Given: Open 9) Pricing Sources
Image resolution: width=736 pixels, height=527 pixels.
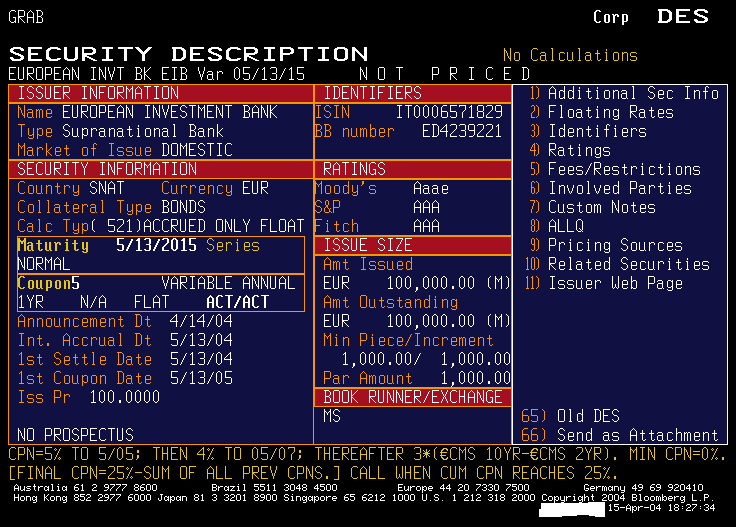Looking at the screenshot, I should 606,245.
